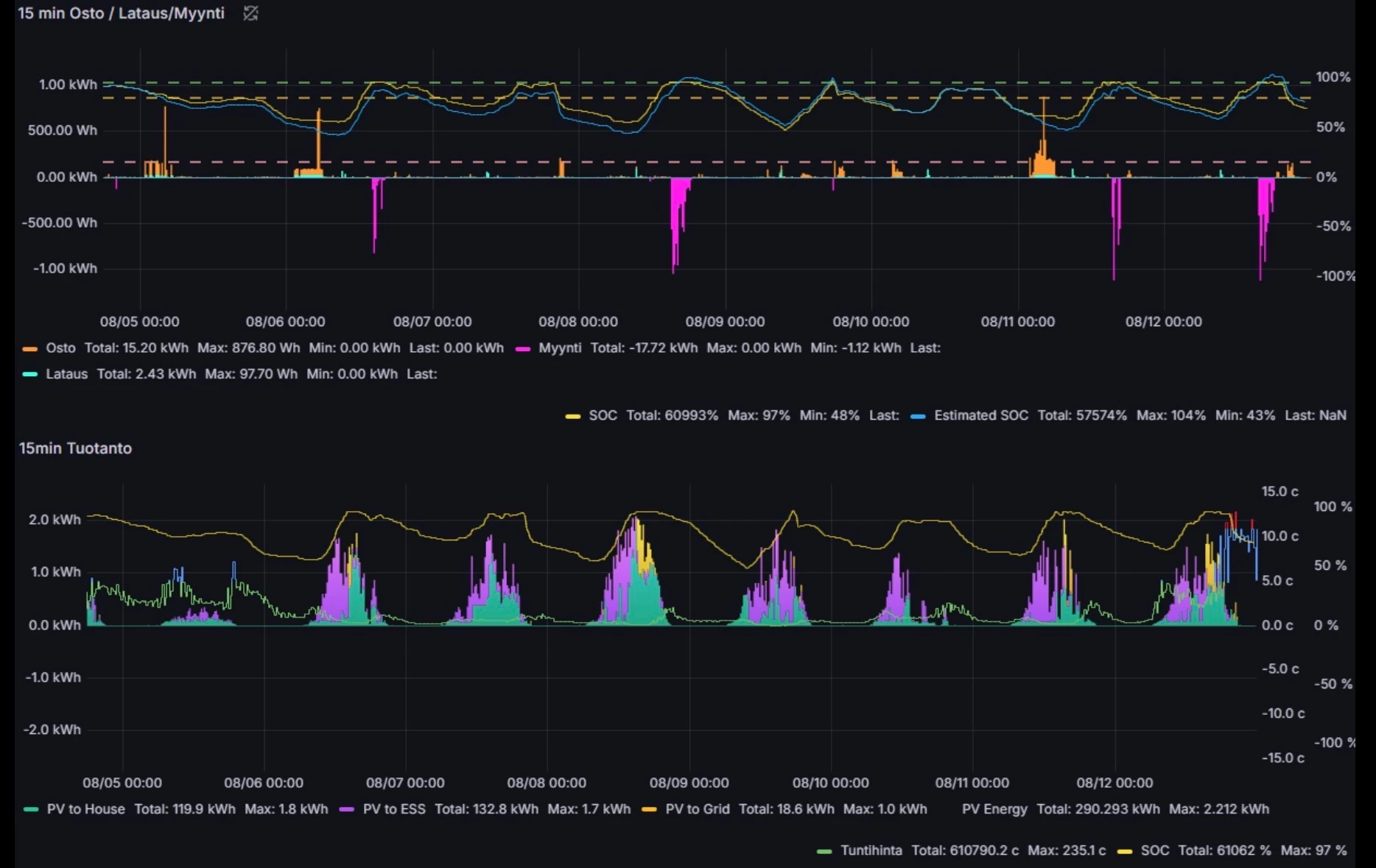
Task: Click the PV to Grid 'Total: 18.6 kWh'
Action: (x=787, y=809)
